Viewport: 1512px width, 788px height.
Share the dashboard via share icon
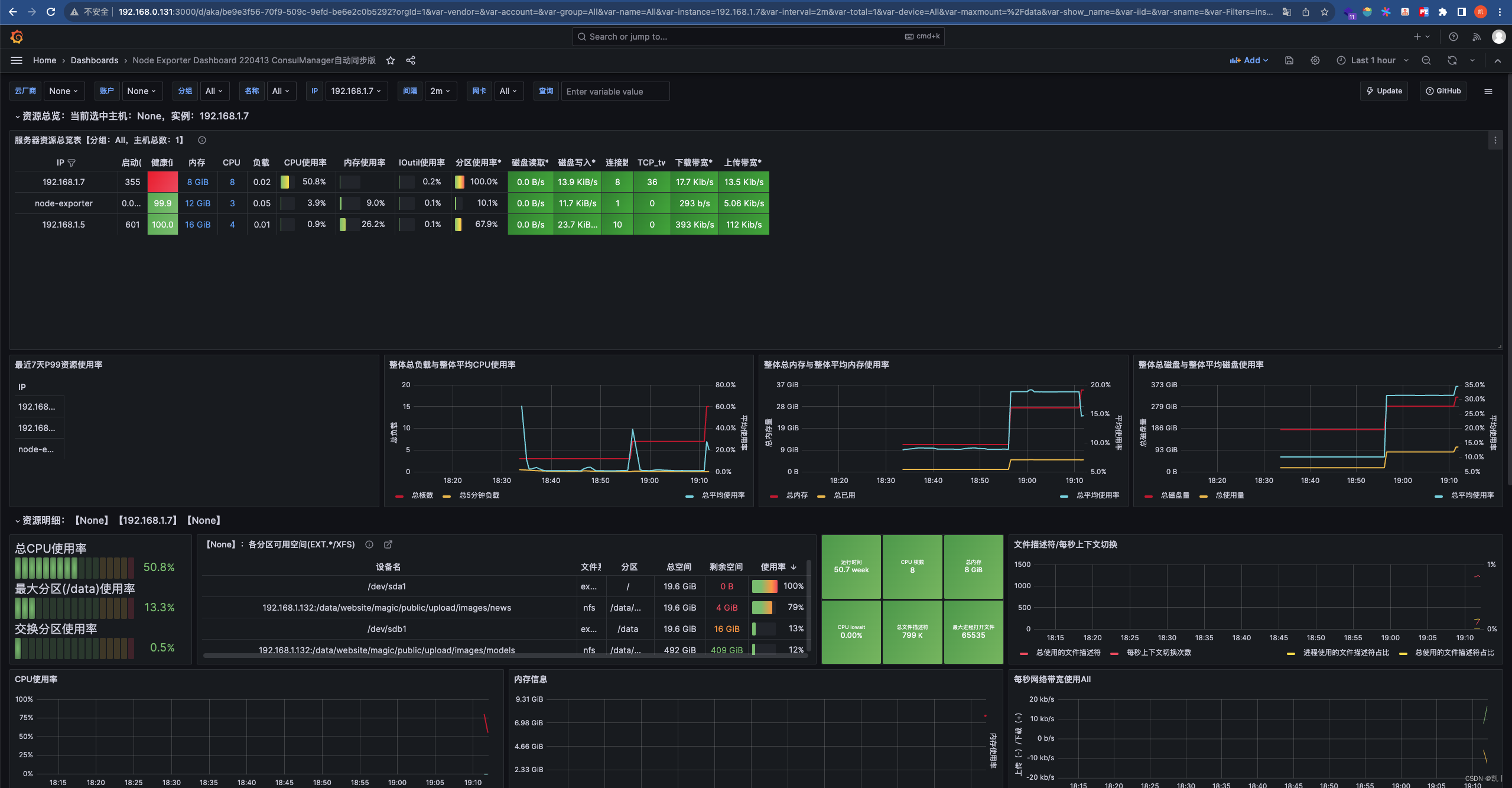tap(411, 60)
